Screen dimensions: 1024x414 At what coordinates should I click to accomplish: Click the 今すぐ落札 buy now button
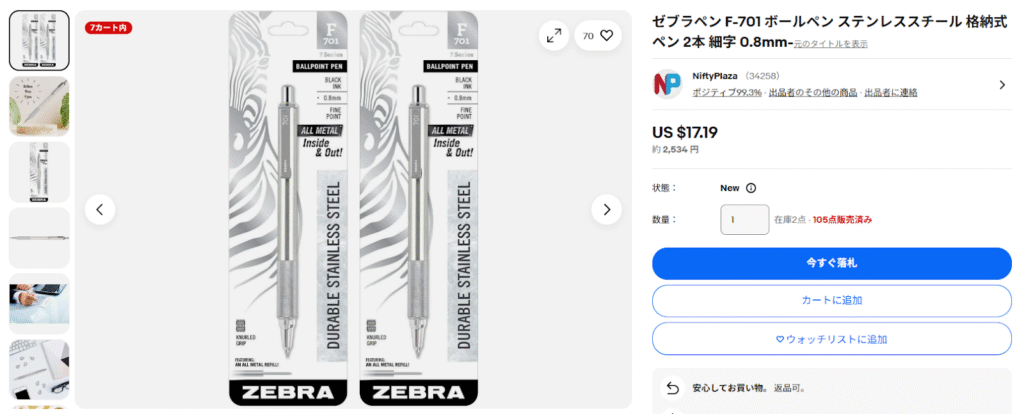coord(831,263)
